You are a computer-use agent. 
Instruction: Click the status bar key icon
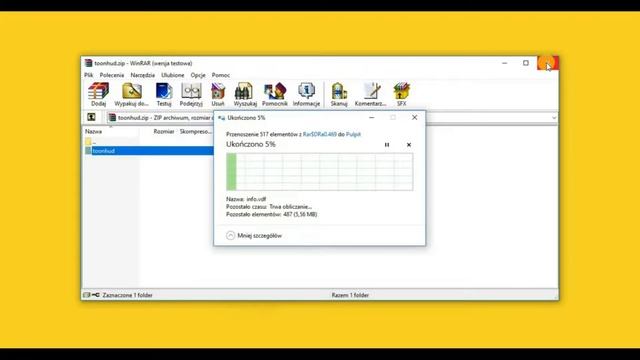coord(96,295)
